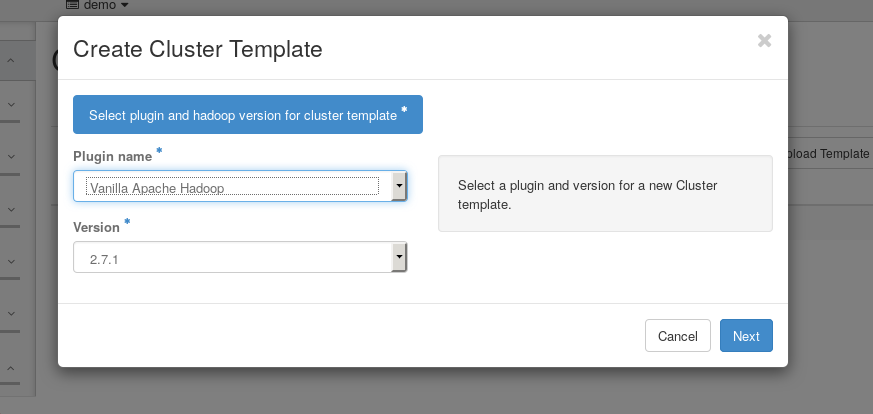Click the Plugin name dropdown arrow

click(399, 186)
